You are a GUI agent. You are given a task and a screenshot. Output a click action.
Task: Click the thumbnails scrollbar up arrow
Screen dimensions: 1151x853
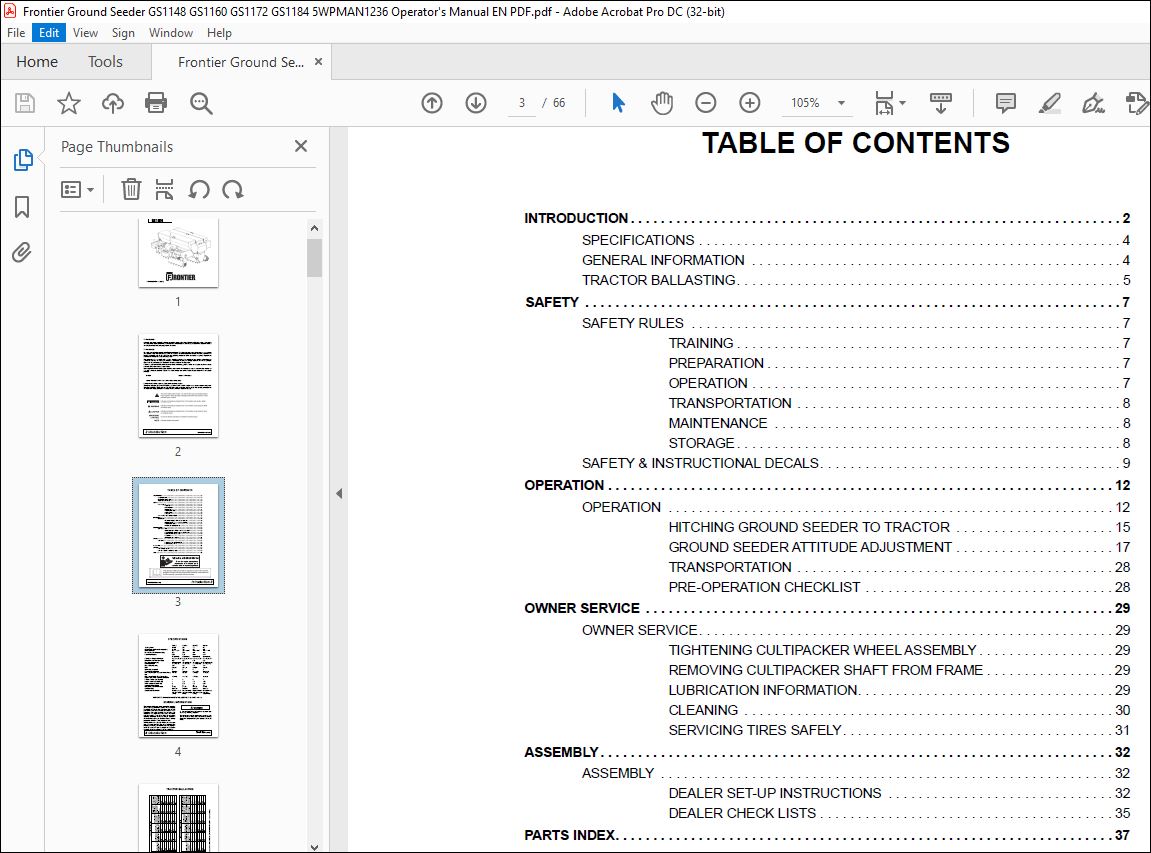coord(314,228)
